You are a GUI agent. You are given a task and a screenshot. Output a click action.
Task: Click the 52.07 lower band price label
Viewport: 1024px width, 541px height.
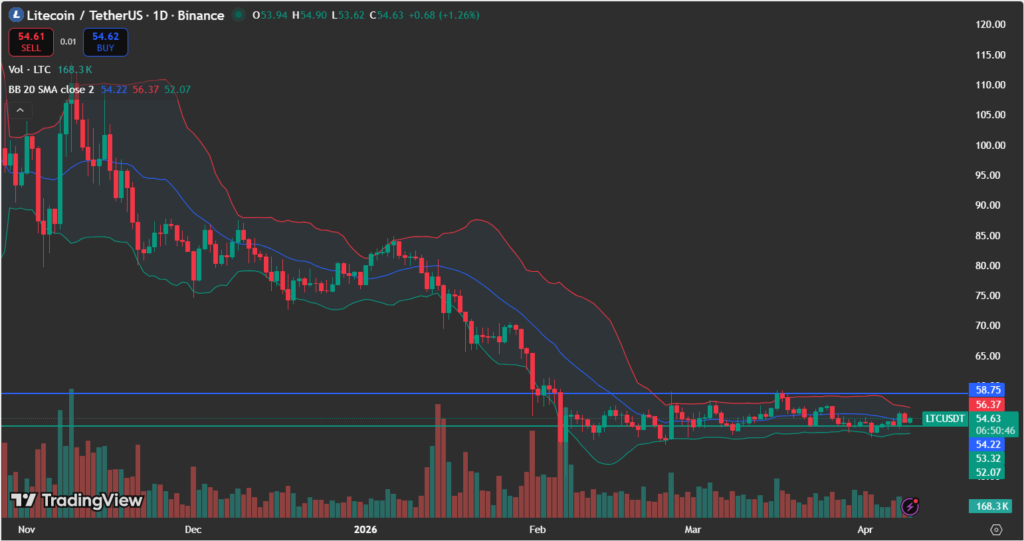click(x=987, y=472)
